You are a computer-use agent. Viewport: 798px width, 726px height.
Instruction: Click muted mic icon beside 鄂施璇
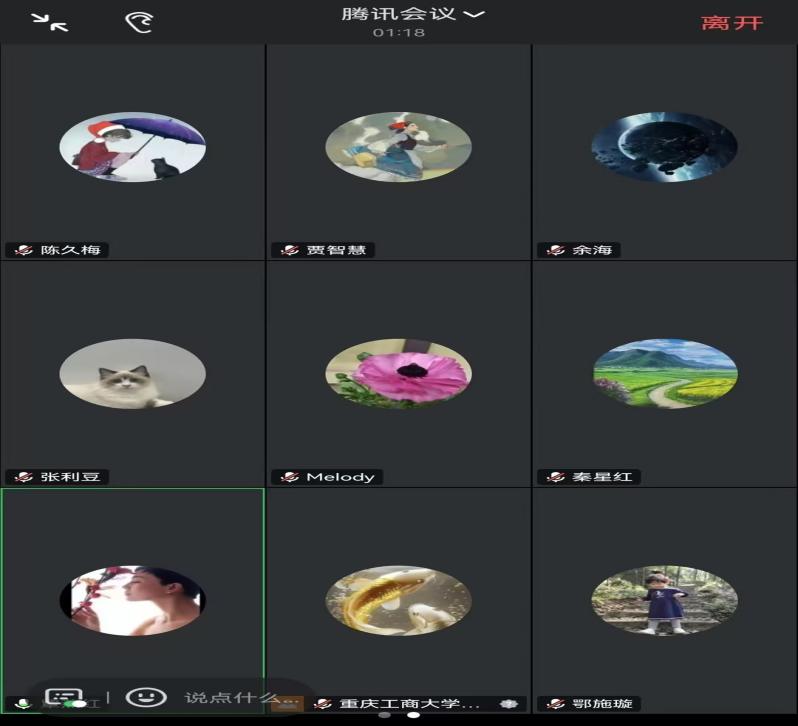[556, 704]
